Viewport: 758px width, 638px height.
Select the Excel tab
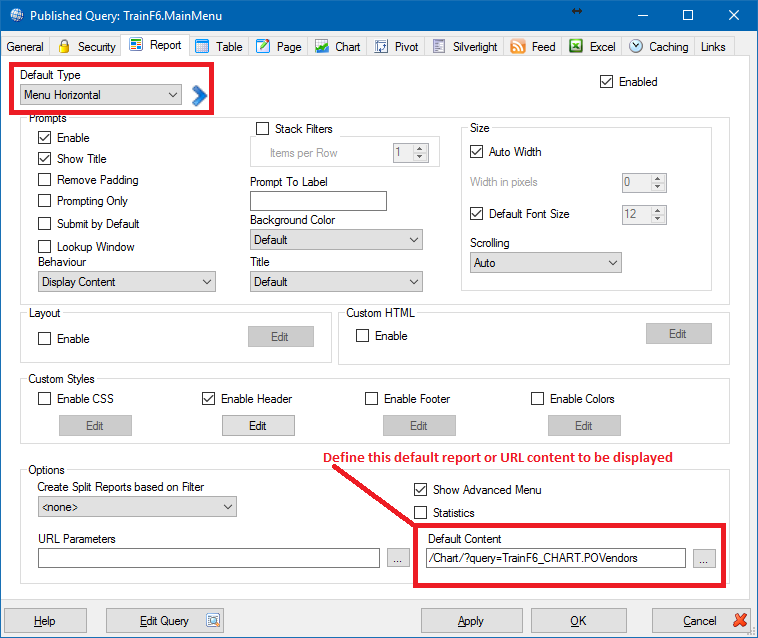(x=592, y=46)
